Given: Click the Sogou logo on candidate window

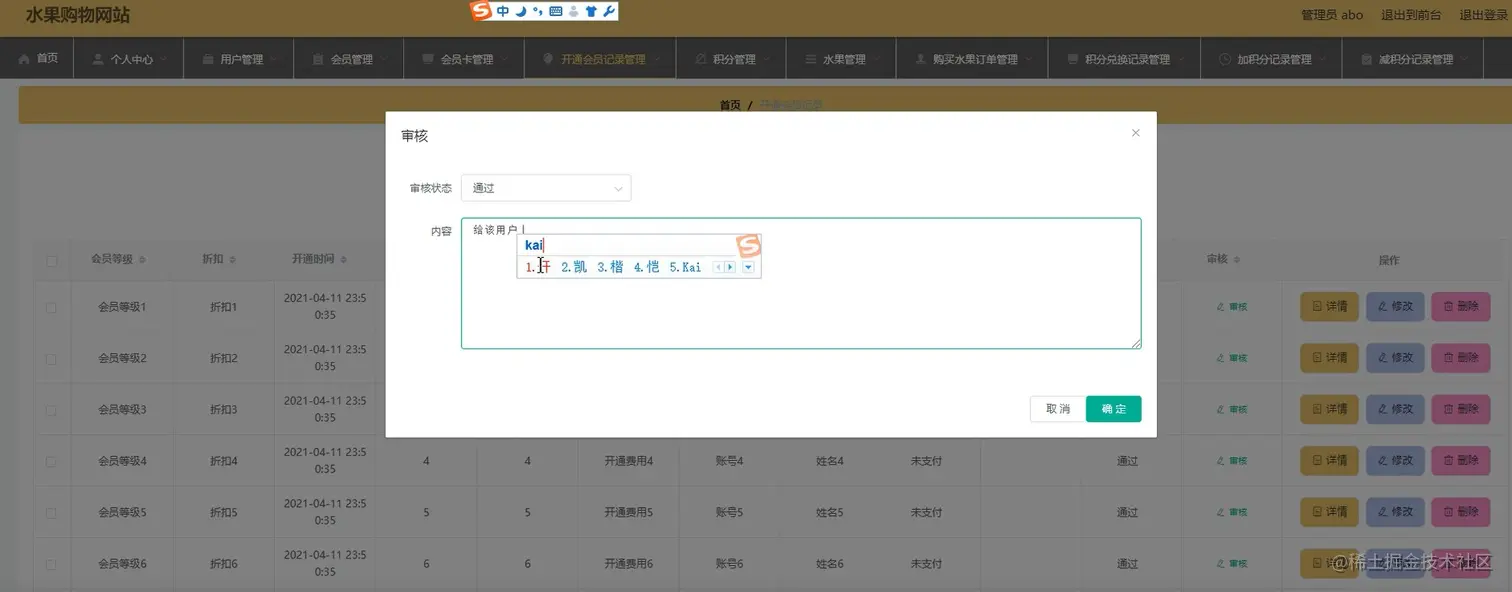Looking at the screenshot, I should [x=749, y=246].
